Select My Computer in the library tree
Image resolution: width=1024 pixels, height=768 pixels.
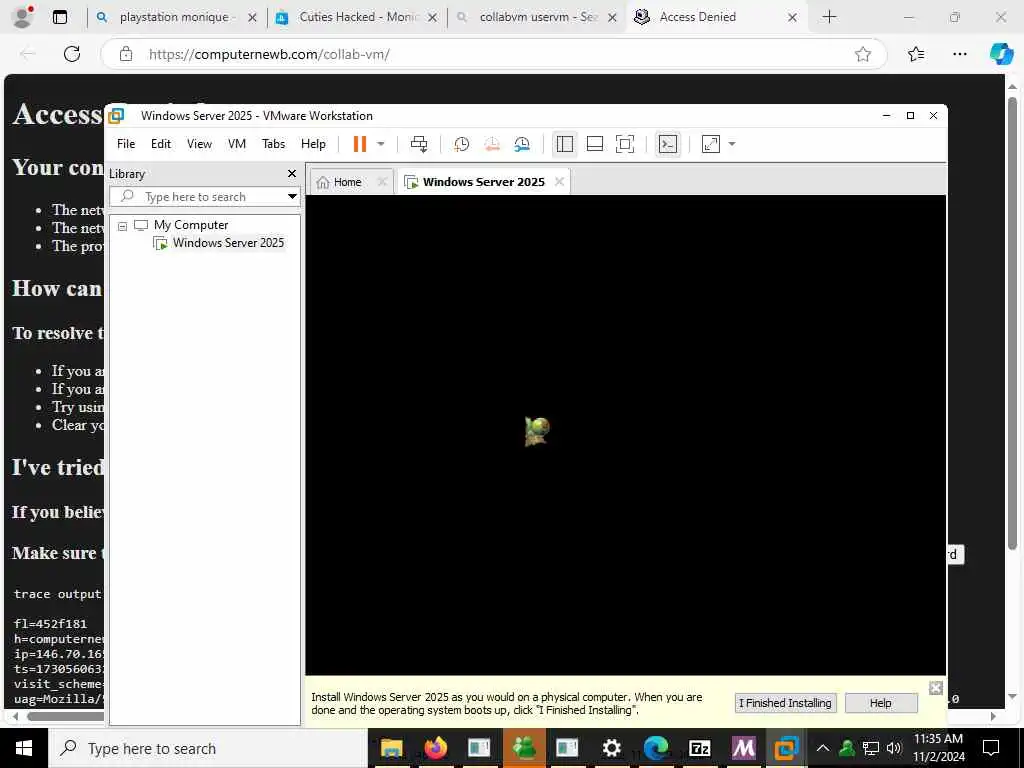(x=191, y=225)
